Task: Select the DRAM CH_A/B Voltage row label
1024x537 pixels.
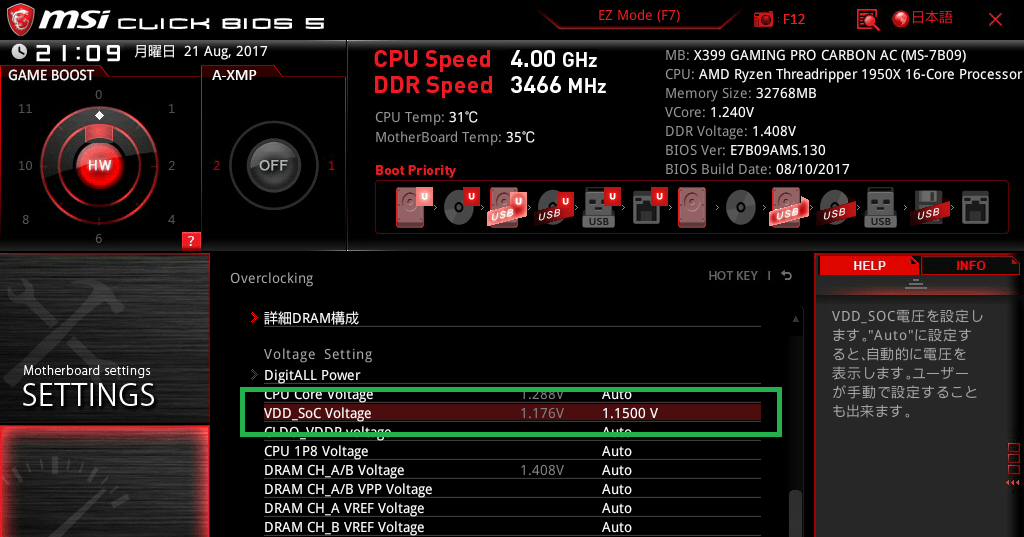Action: pyautogui.click(x=334, y=470)
